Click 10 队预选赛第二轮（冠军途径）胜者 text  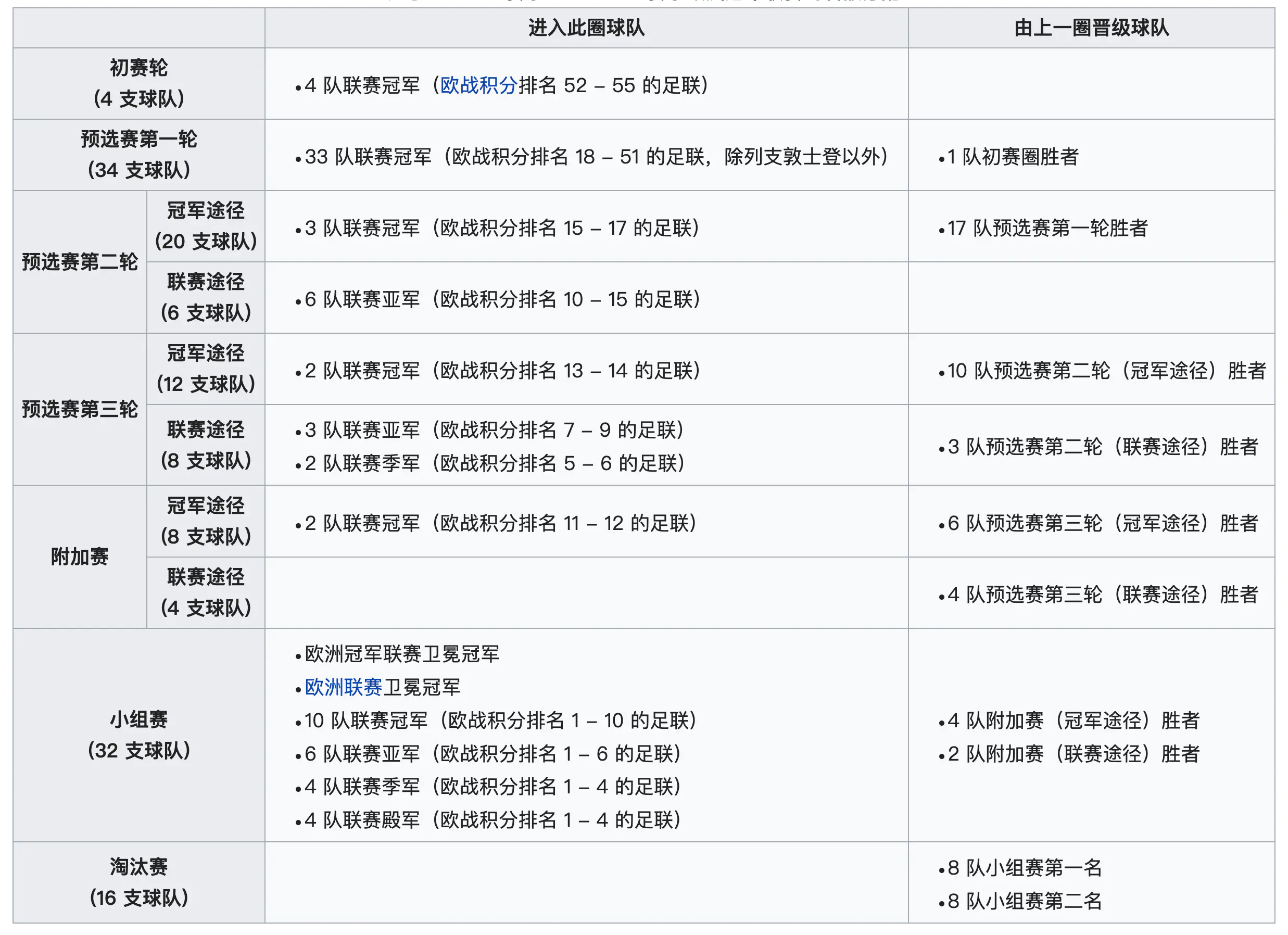[1106, 370]
